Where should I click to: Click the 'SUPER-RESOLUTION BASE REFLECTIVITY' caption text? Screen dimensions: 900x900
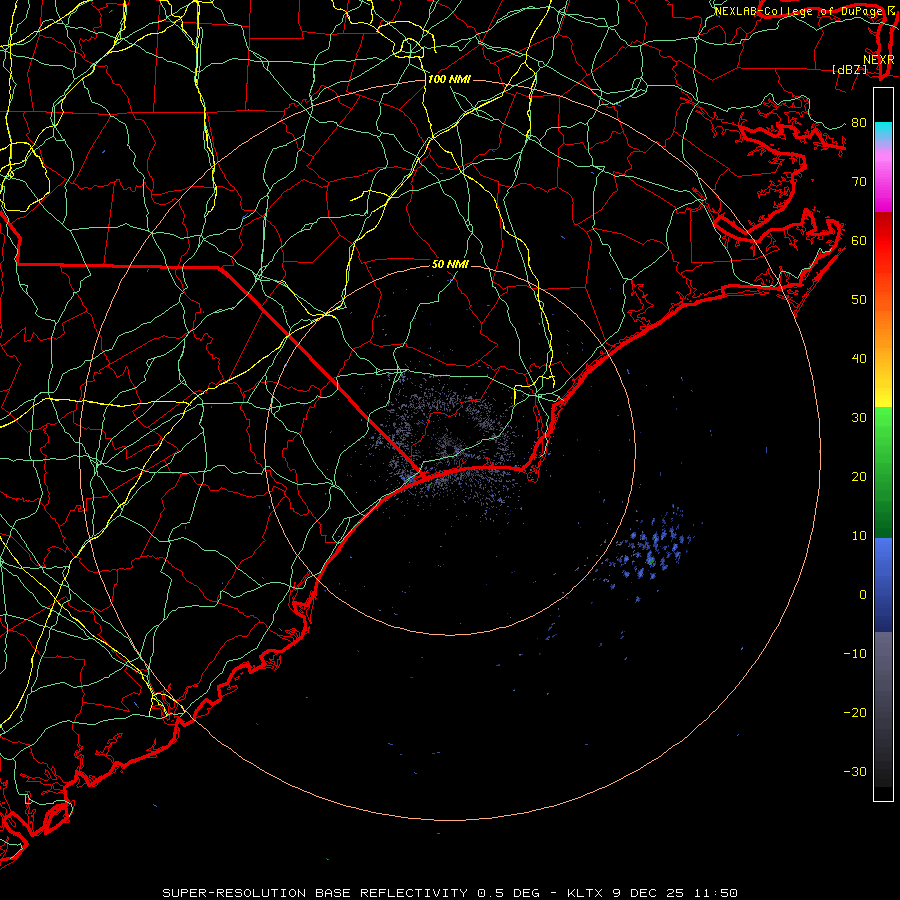click(315, 893)
